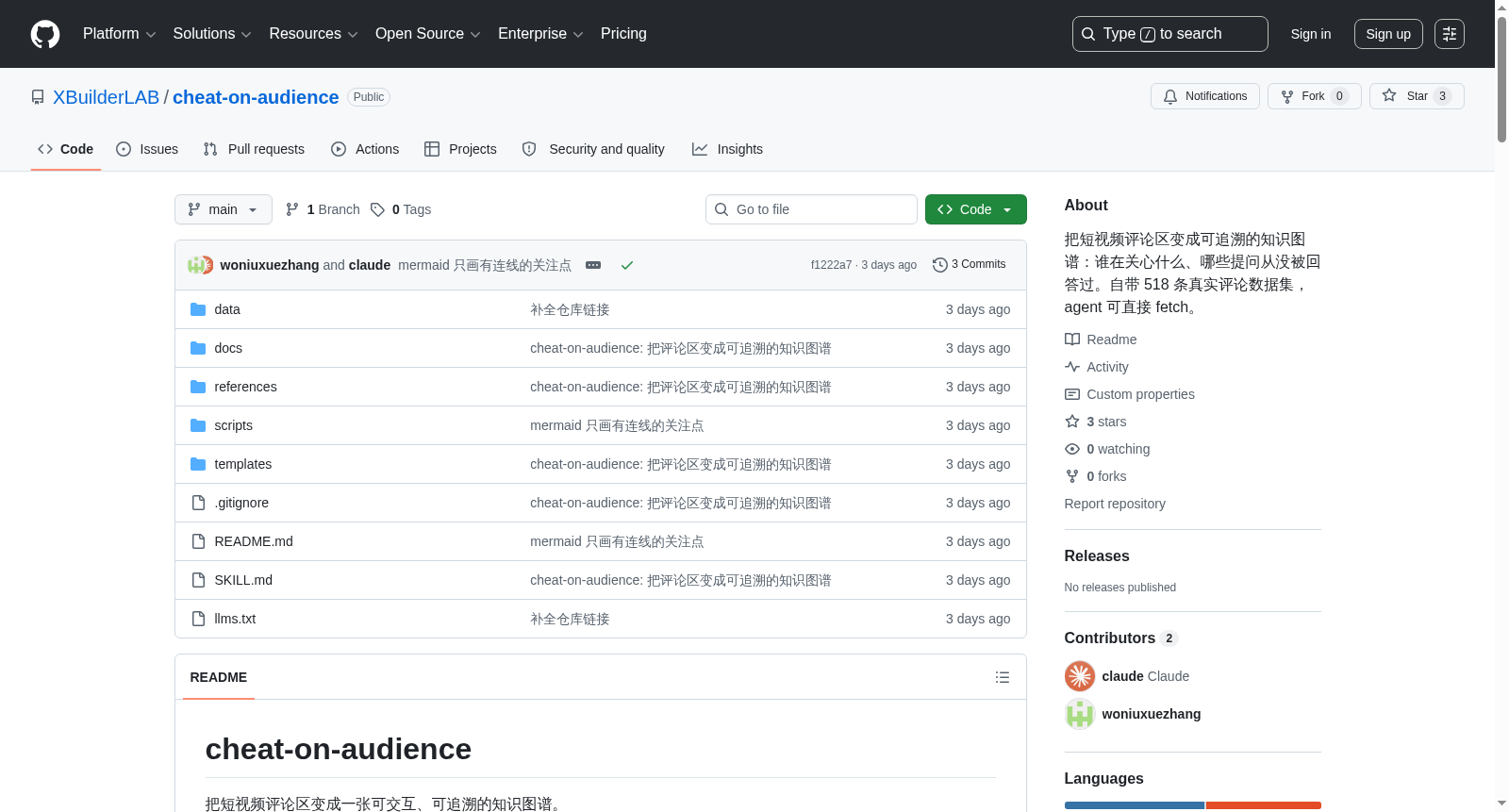The width and height of the screenshot is (1509, 812).
Task: Click Sign in
Action: [x=1311, y=34]
